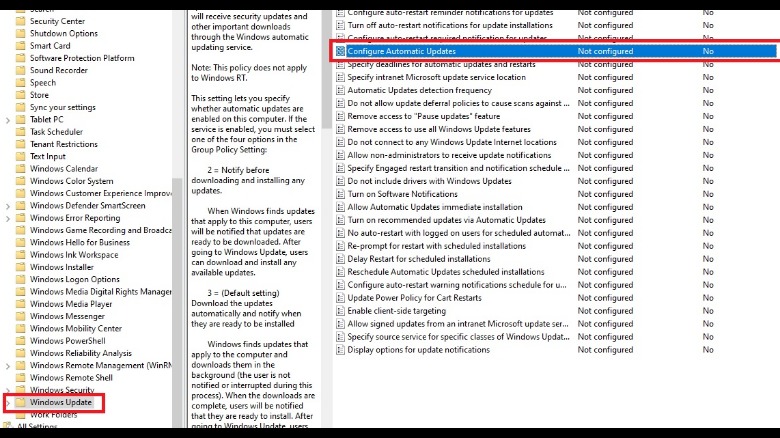Click the policy icon beside Specify intranet Microsoft update service location
The width and height of the screenshot is (780, 438).
[x=340, y=77]
